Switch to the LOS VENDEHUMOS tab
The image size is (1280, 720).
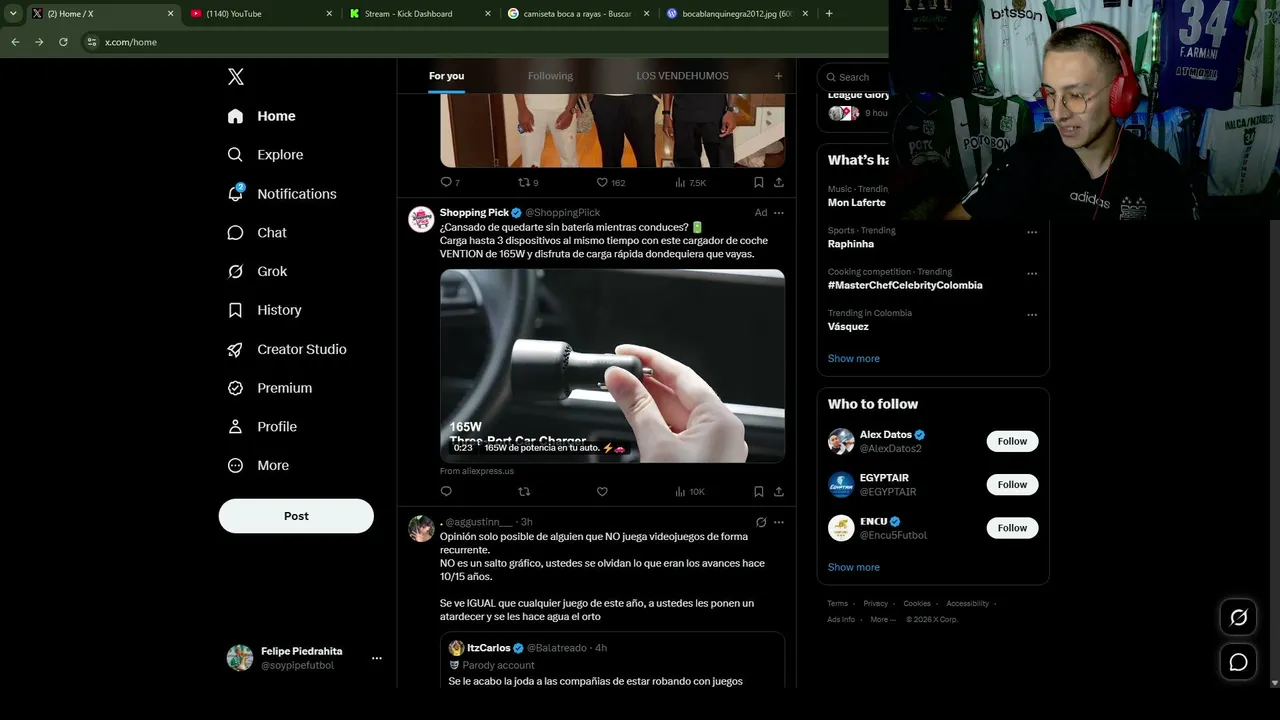682,76
